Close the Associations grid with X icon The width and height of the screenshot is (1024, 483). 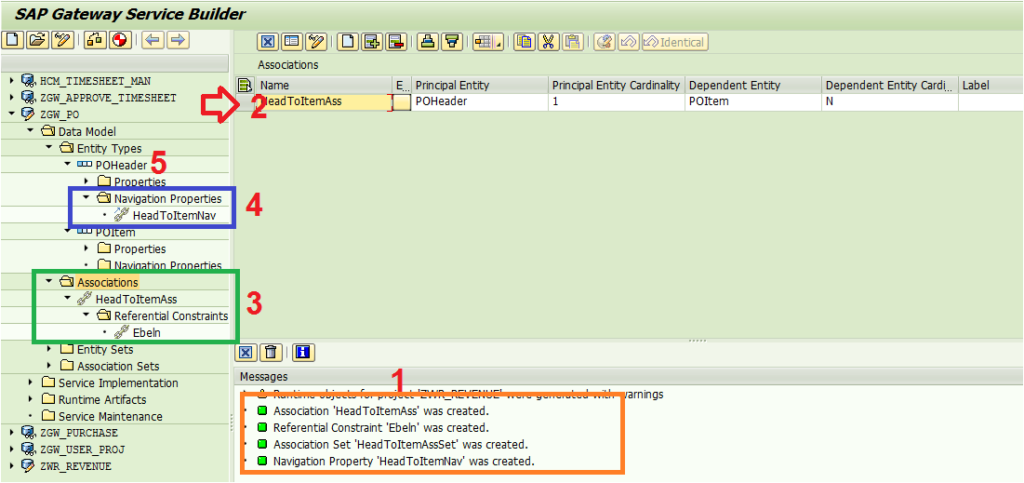point(268,42)
